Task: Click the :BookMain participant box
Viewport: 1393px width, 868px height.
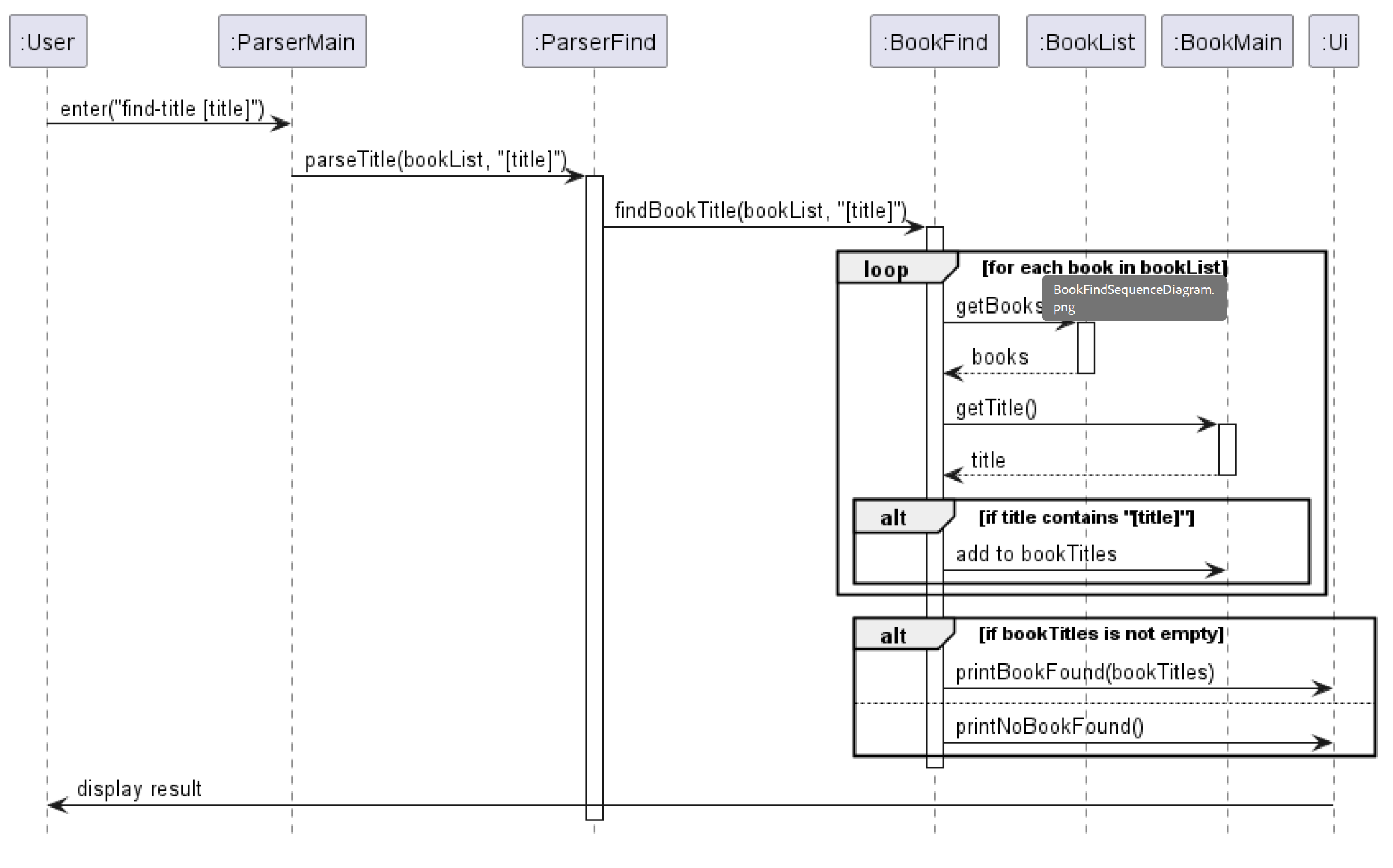Action: [x=1227, y=42]
